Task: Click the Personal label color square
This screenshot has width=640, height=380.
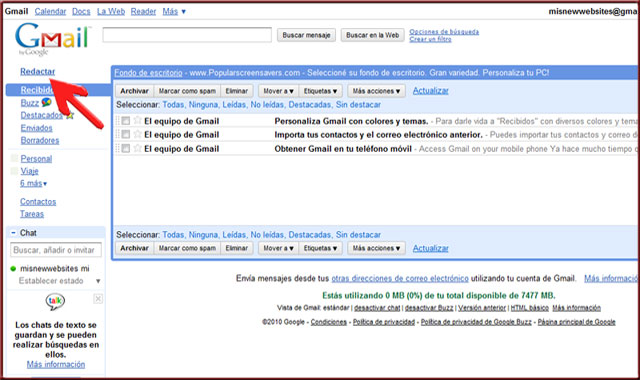Action: (14, 158)
